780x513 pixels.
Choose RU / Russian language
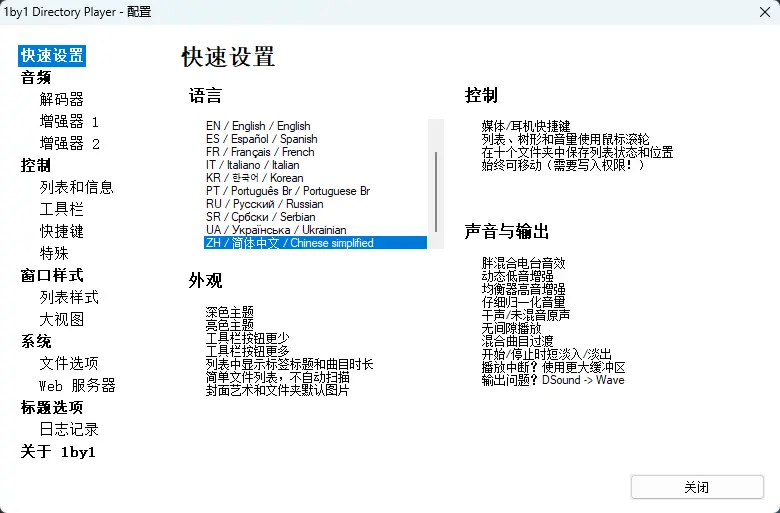(315, 204)
